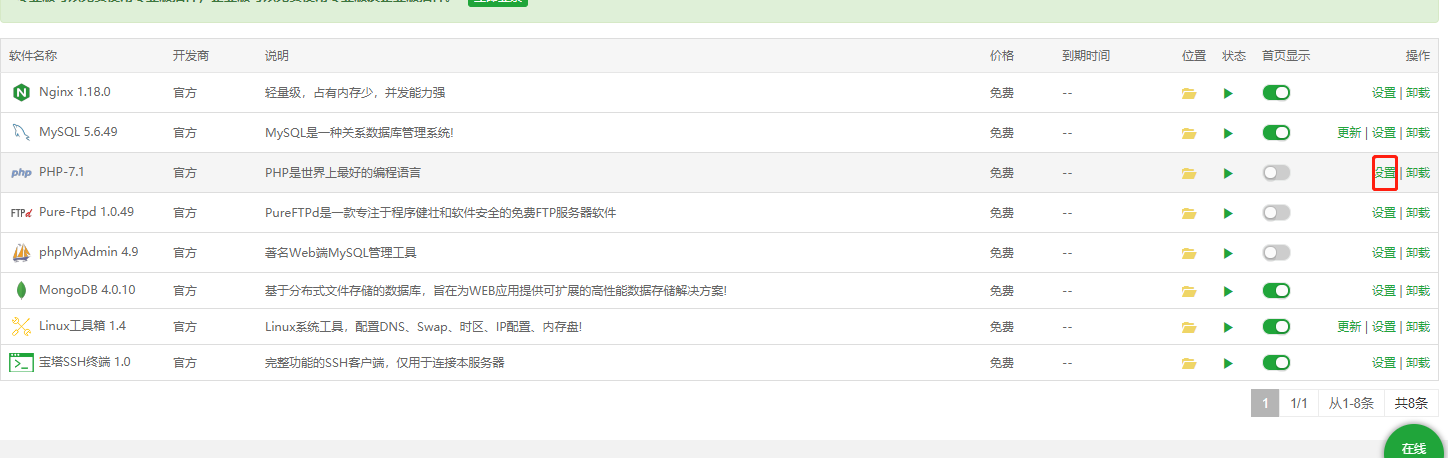Viewport: 1448px width, 458px height.
Task: Disable Nginx home page display toggle
Action: click(x=1276, y=92)
